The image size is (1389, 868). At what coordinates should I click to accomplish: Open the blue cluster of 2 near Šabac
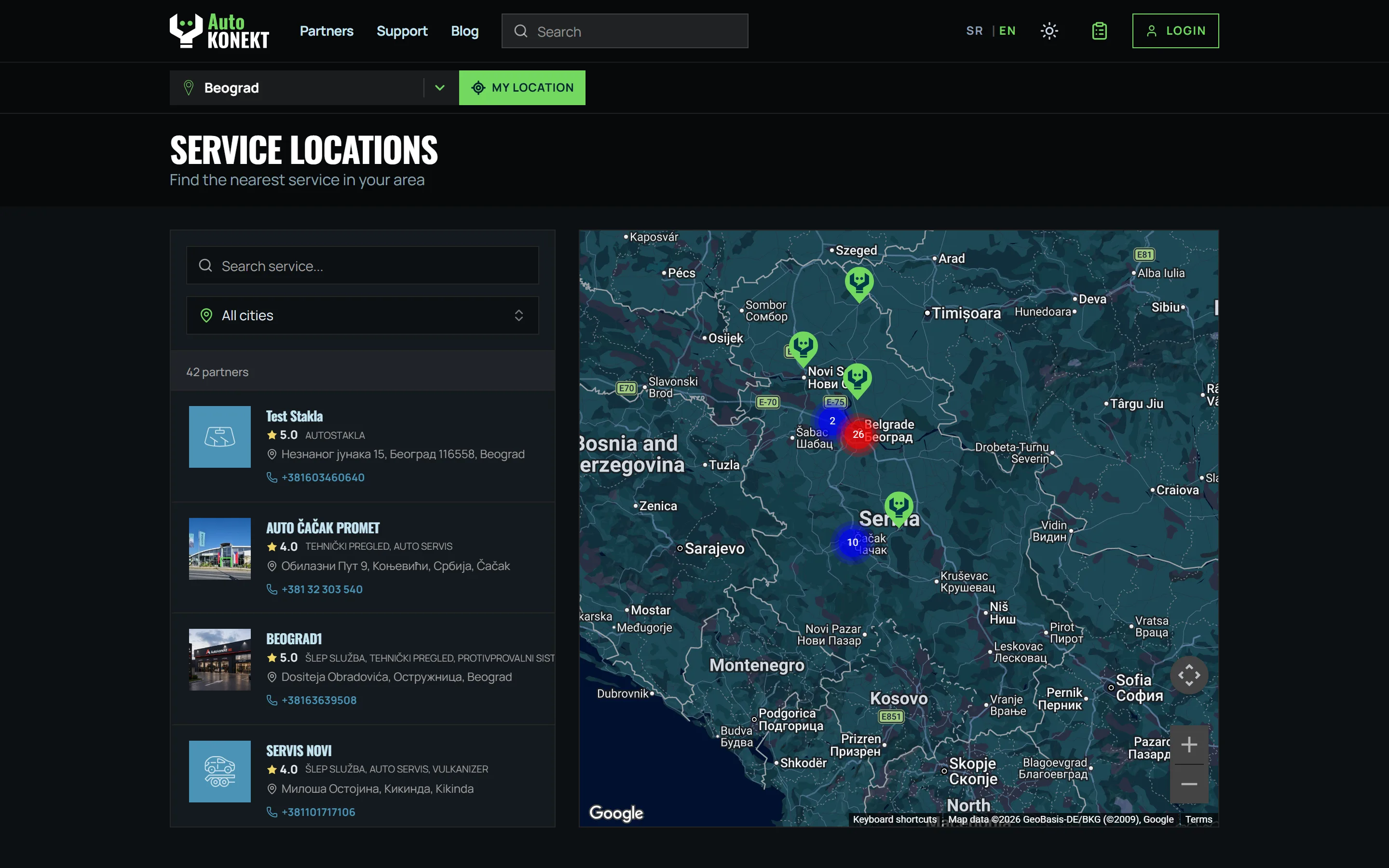point(832,421)
